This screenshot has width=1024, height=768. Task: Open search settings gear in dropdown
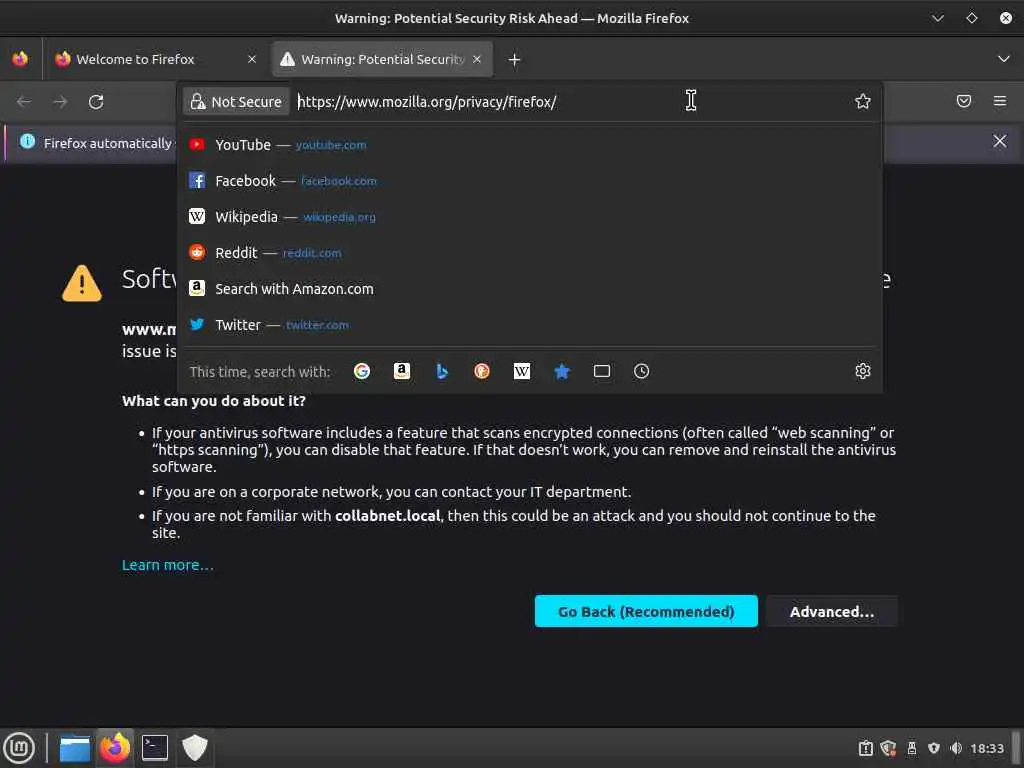pyautogui.click(x=863, y=371)
